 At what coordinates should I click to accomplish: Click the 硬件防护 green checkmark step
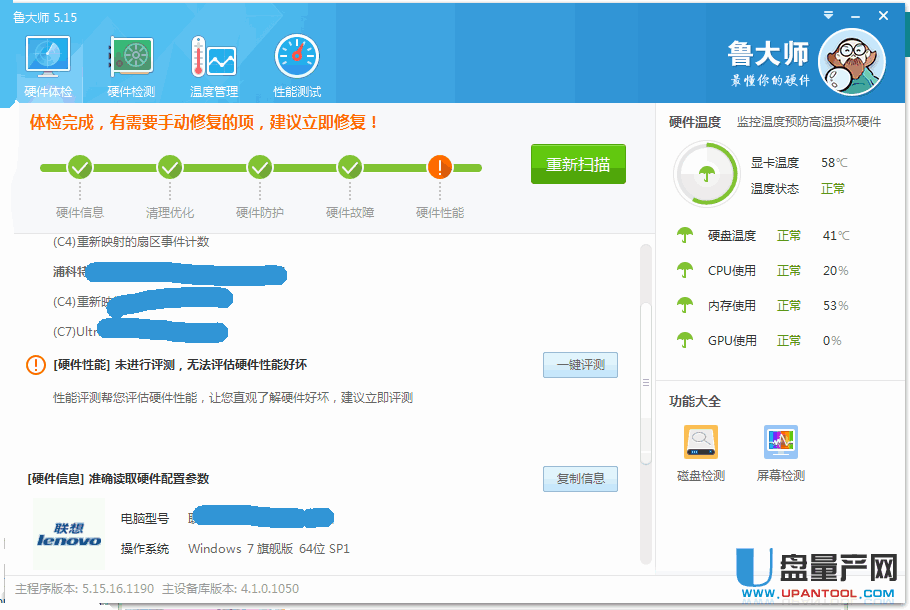260,167
